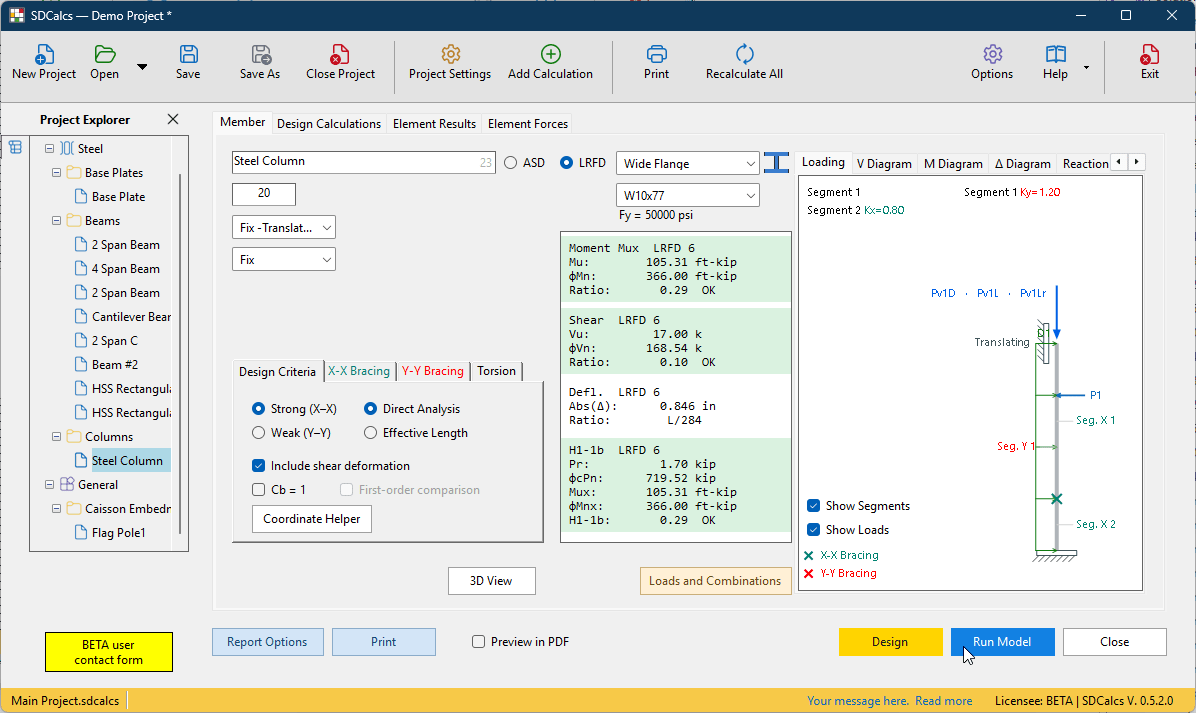Open a project with the Open icon

[x=104, y=54]
